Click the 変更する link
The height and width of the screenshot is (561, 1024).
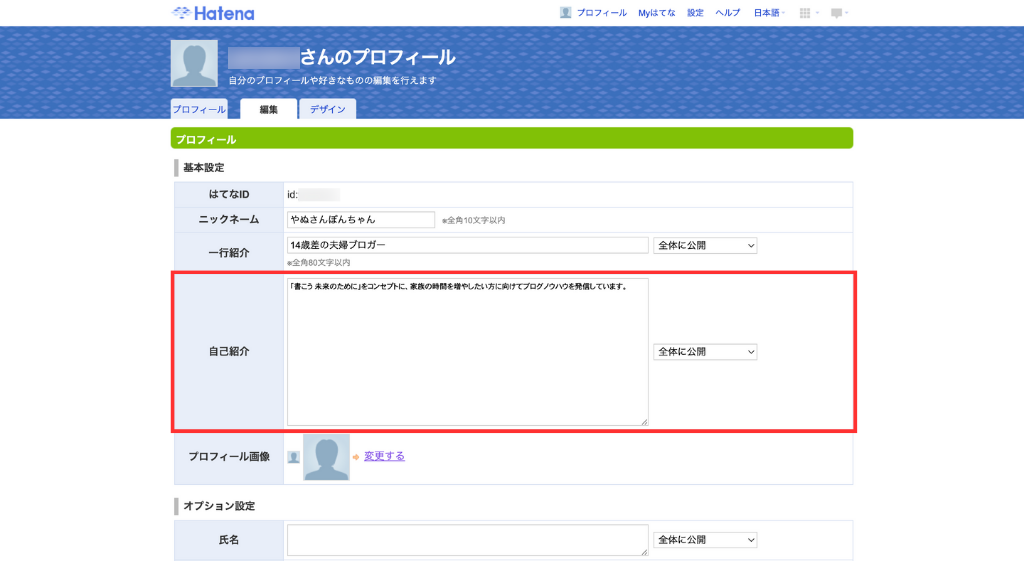[x=384, y=456]
